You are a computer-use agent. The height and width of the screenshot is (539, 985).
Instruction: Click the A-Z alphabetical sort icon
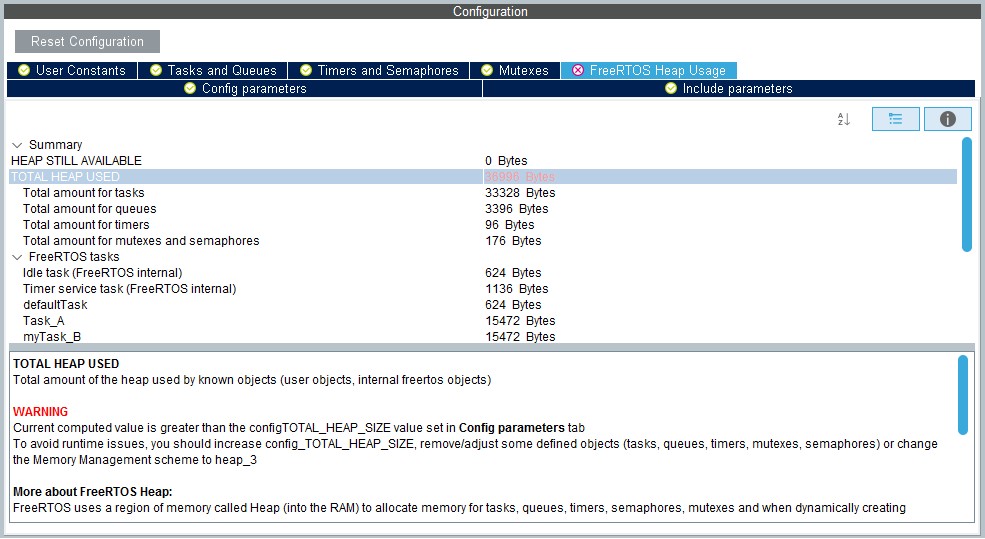pos(844,119)
